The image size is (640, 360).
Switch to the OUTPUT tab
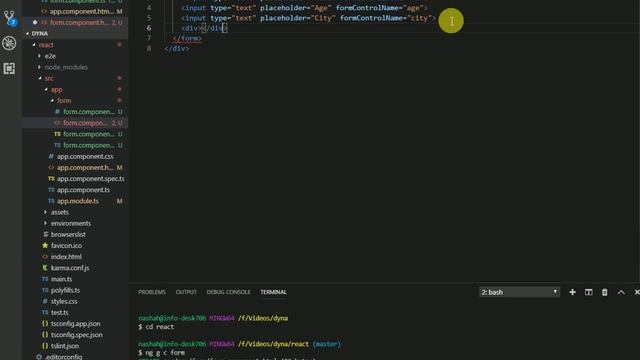pos(186,292)
